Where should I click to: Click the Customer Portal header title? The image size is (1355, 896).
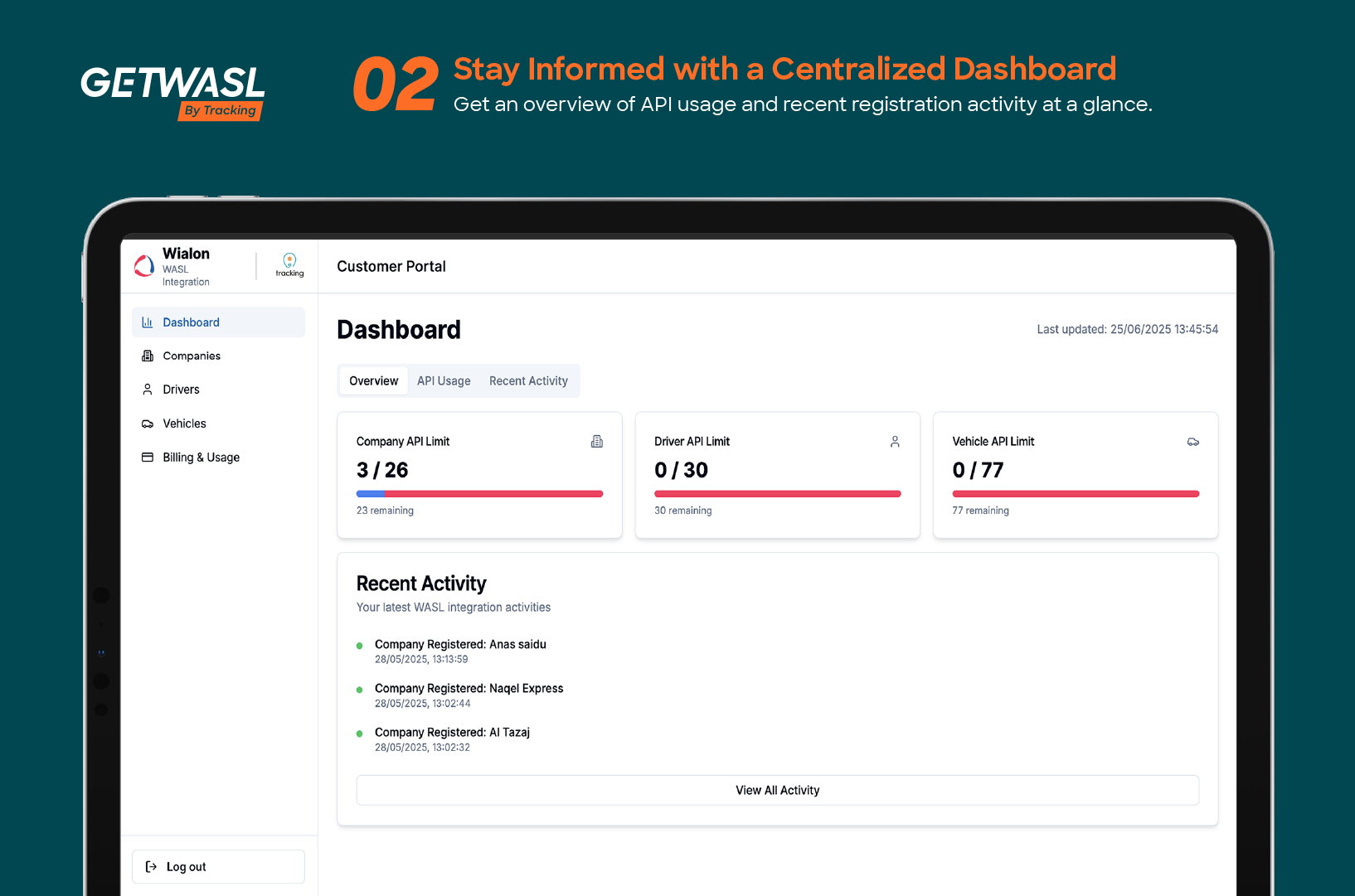pyautogui.click(x=391, y=267)
